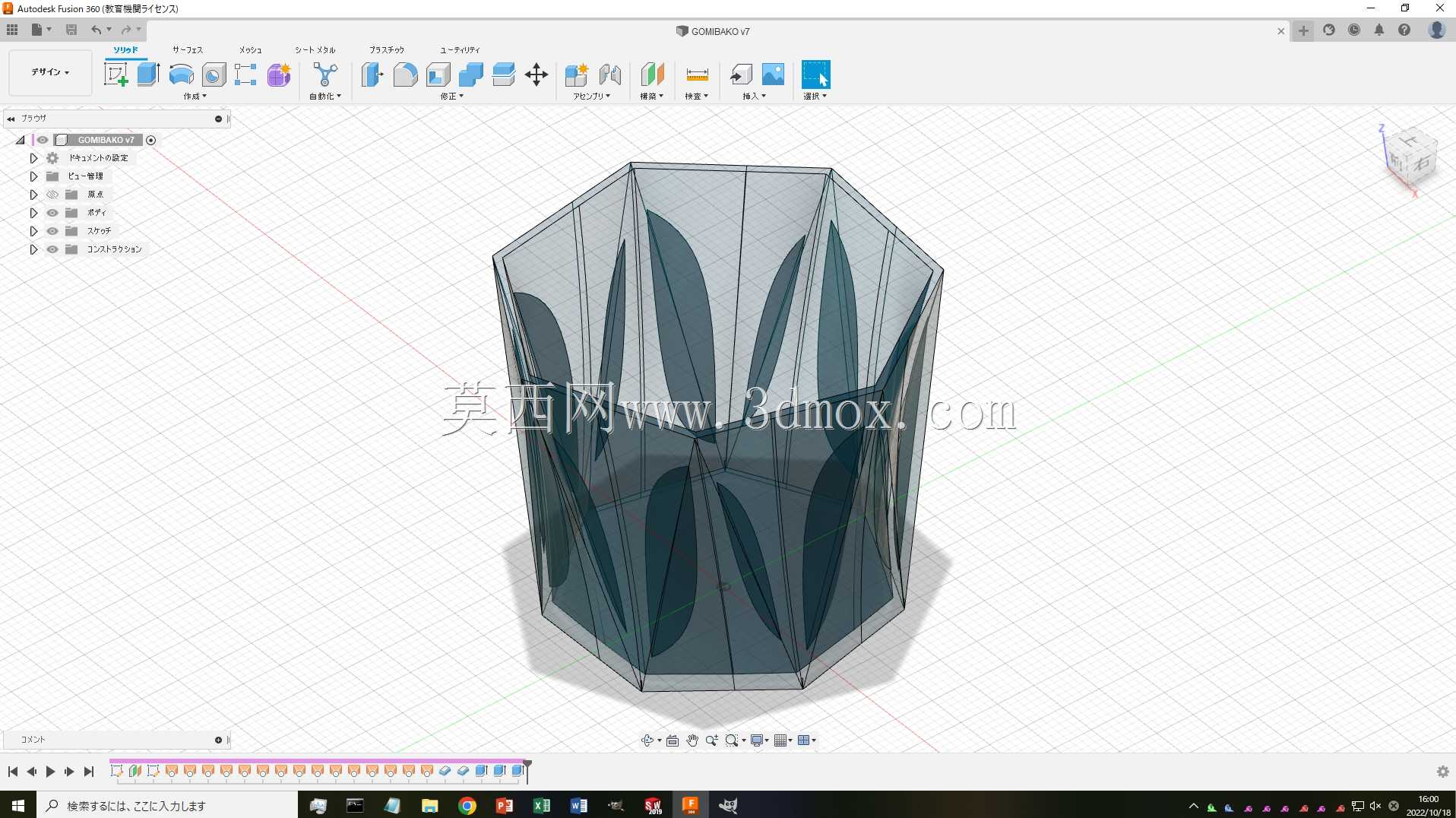
Task: Expand the ボディ folder
Action: point(33,213)
